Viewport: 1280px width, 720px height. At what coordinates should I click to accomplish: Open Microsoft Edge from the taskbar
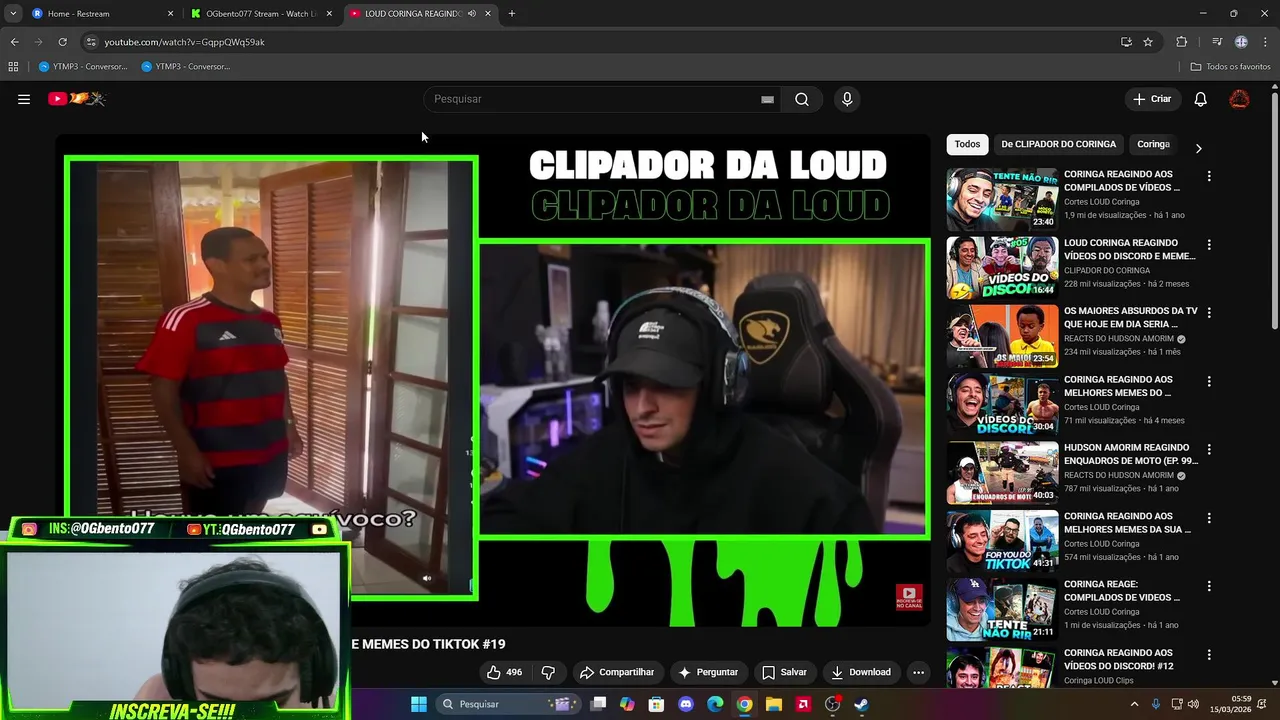[x=715, y=704]
